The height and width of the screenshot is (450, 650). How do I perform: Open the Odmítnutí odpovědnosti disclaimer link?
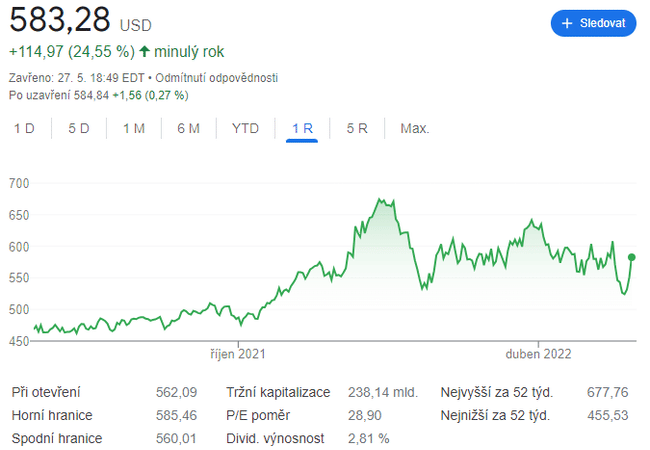point(217,77)
